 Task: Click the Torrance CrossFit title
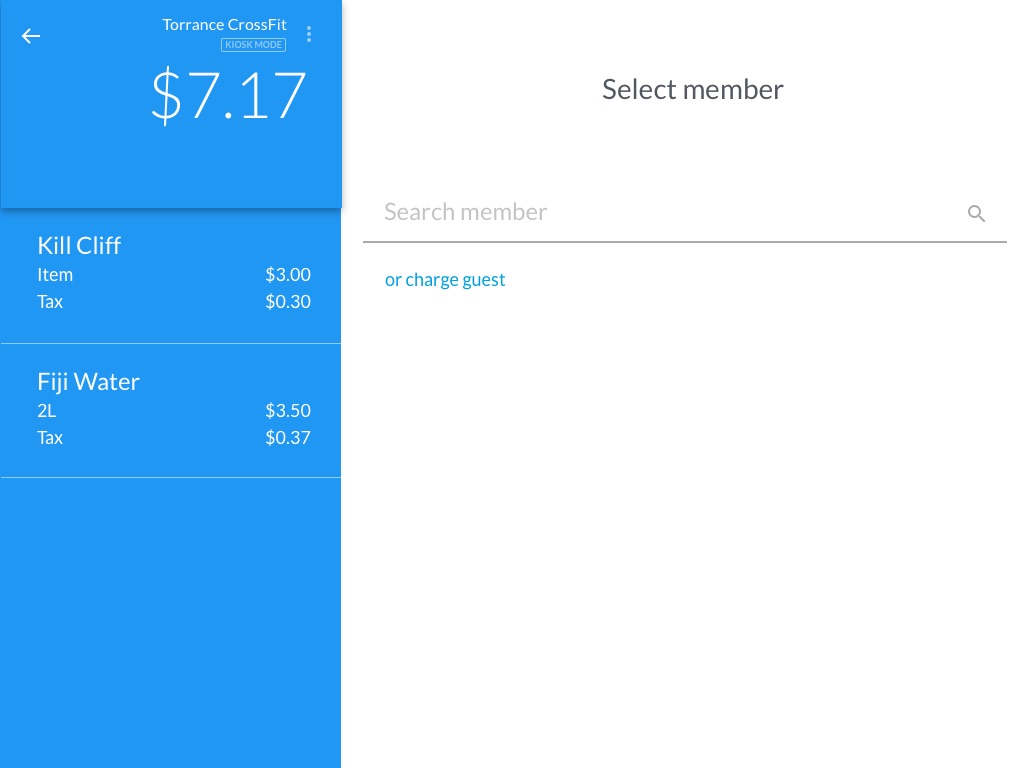coord(224,25)
